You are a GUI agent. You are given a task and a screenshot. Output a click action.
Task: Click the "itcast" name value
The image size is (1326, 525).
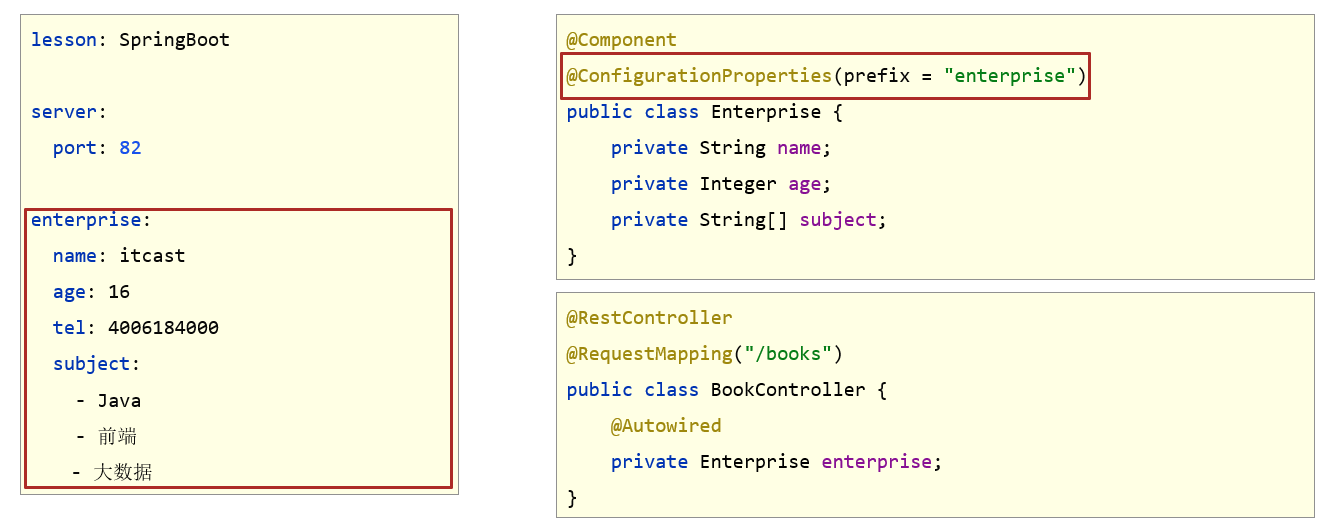coord(152,256)
